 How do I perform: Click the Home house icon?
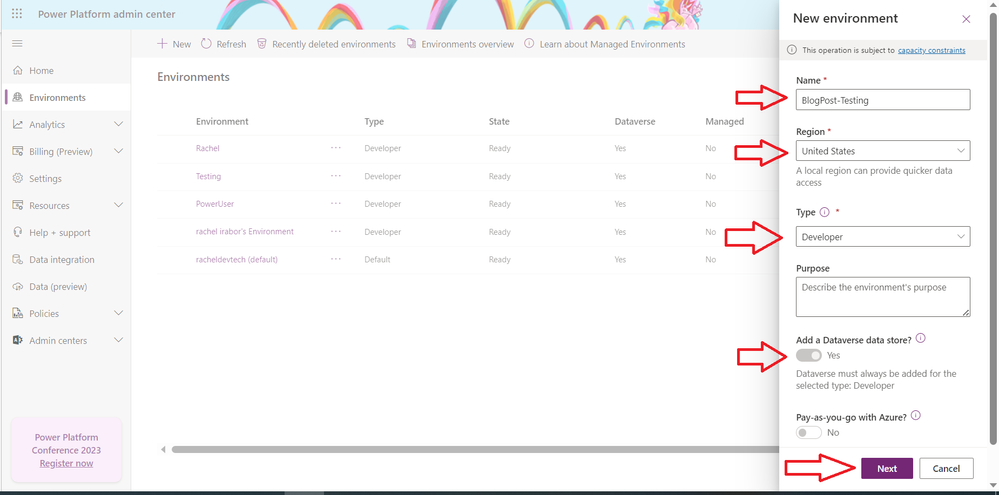tap(18, 71)
